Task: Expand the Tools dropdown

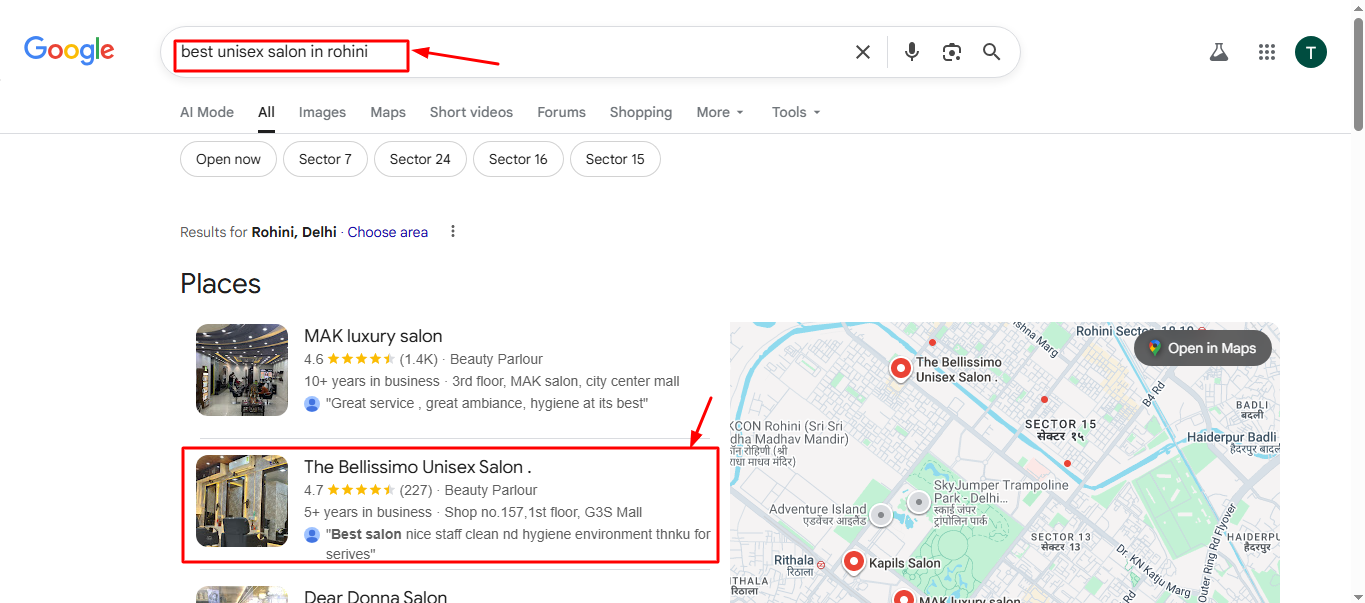Action: click(x=796, y=112)
